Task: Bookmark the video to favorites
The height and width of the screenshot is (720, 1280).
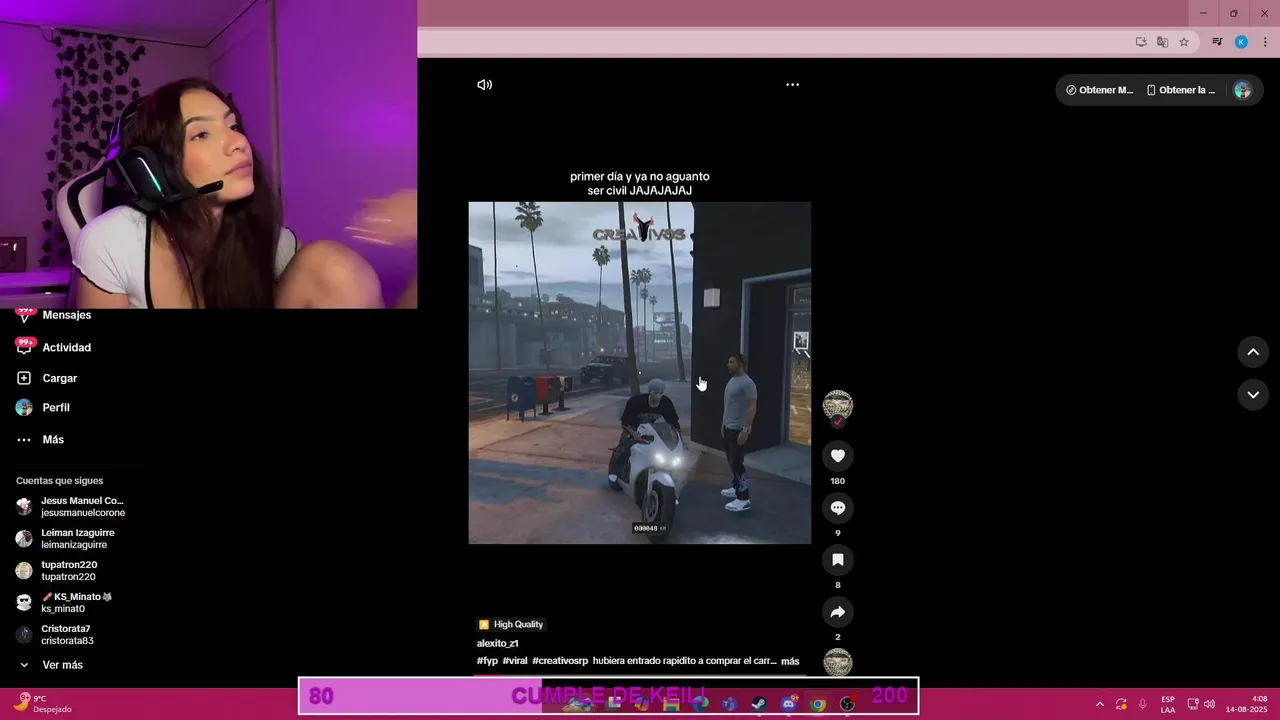Action: [x=838, y=560]
